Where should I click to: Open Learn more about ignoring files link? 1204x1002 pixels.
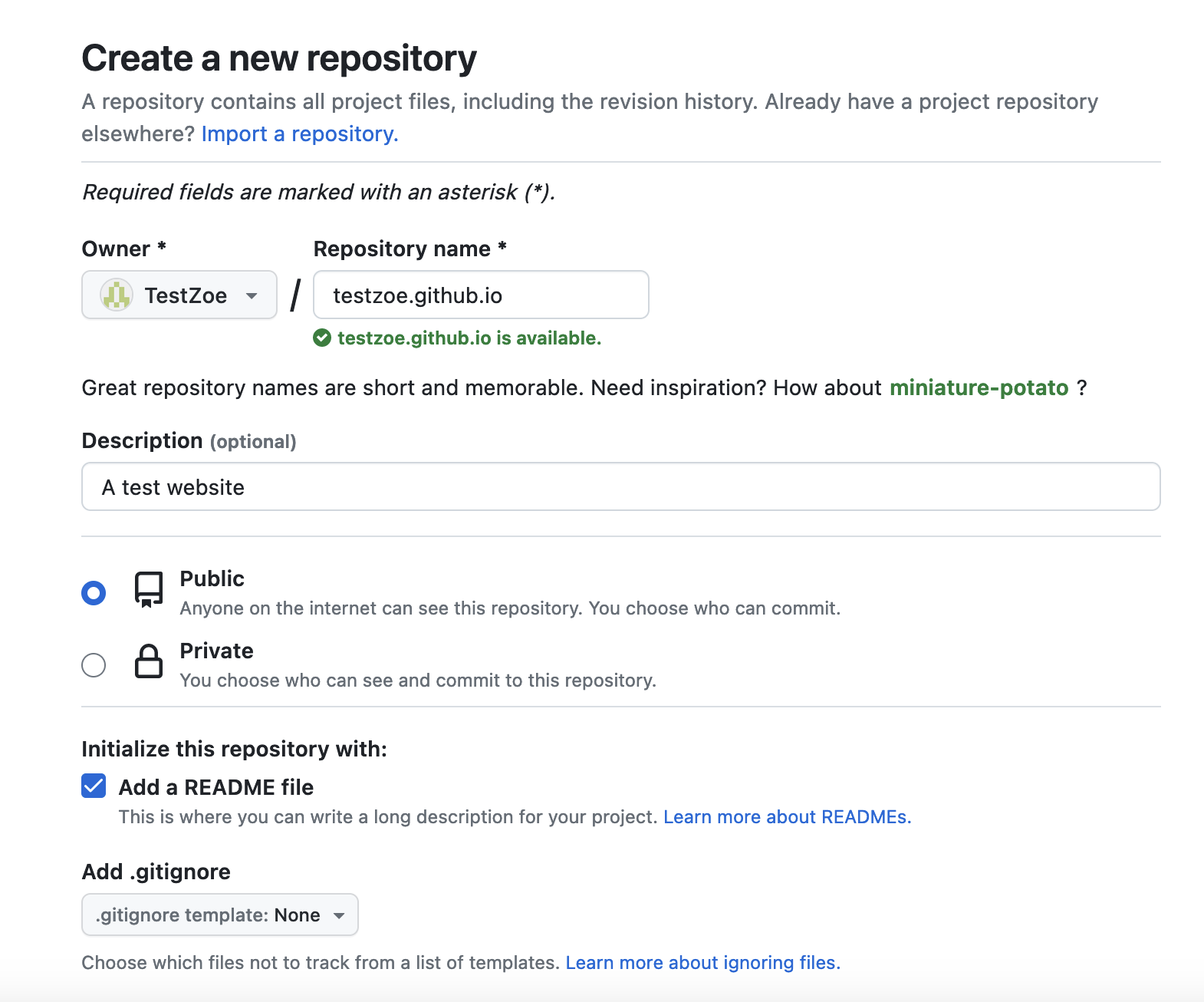tap(702, 963)
